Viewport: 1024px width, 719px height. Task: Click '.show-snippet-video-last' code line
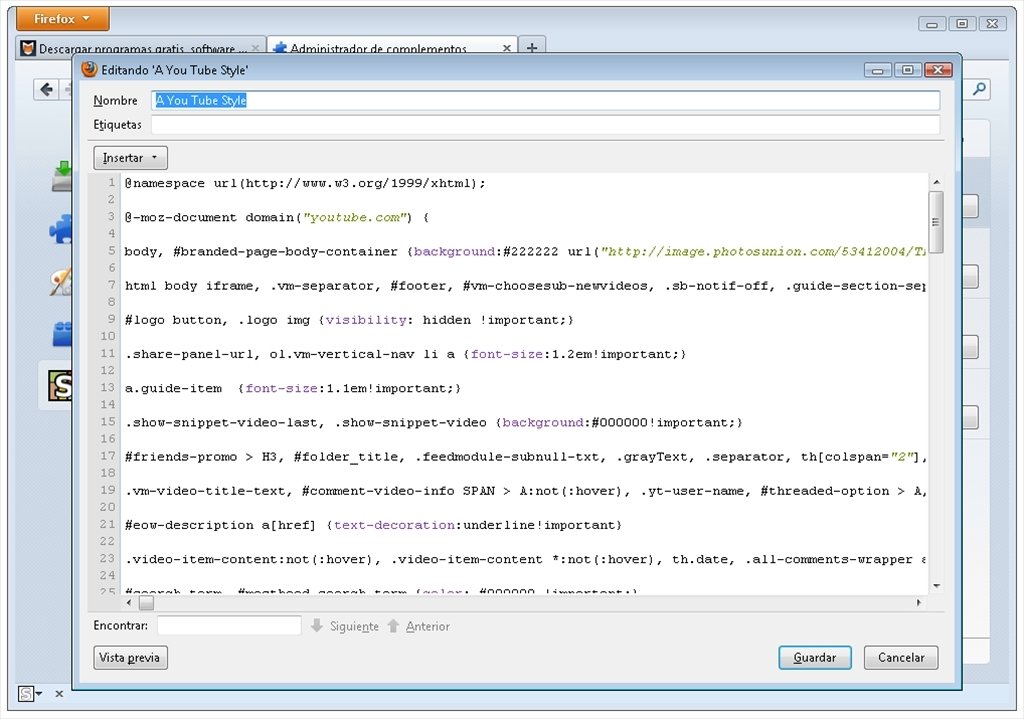(x=434, y=423)
